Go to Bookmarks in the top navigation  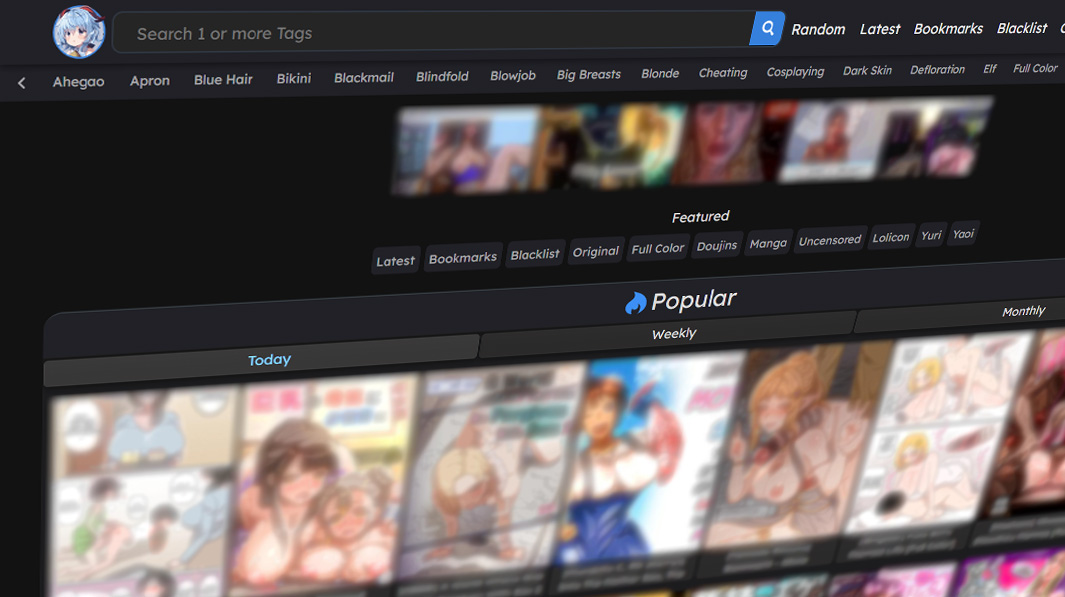click(x=947, y=29)
